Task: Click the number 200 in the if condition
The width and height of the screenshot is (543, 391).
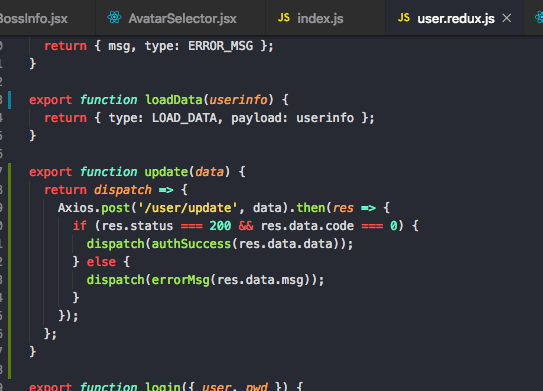Action: click(220, 226)
